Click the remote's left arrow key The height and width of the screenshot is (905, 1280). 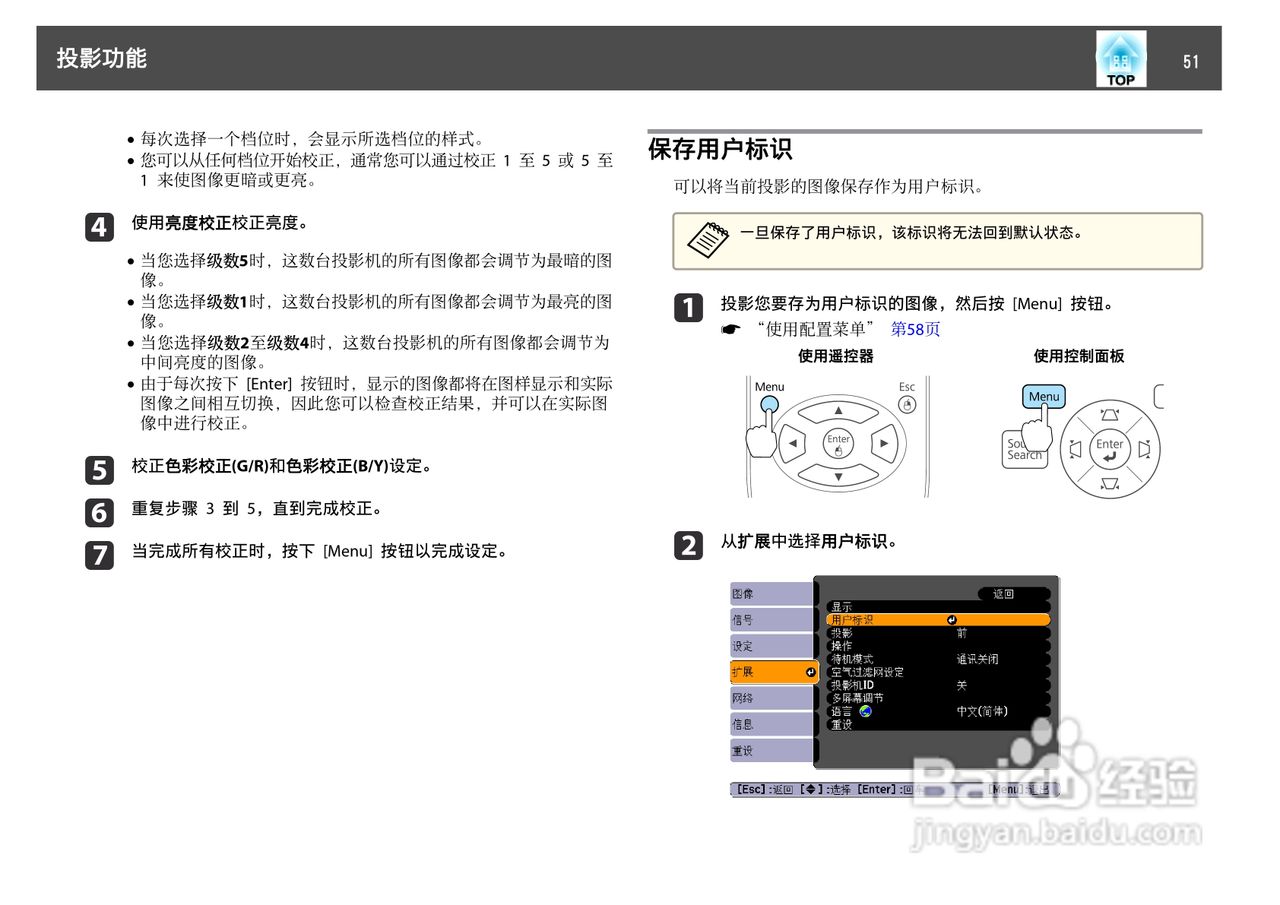pos(791,443)
